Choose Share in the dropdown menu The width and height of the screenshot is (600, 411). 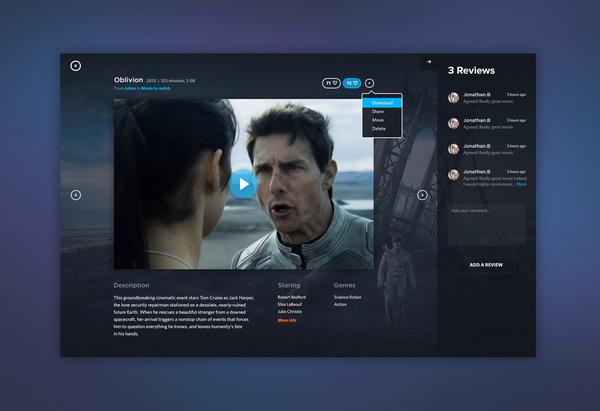(x=378, y=112)
